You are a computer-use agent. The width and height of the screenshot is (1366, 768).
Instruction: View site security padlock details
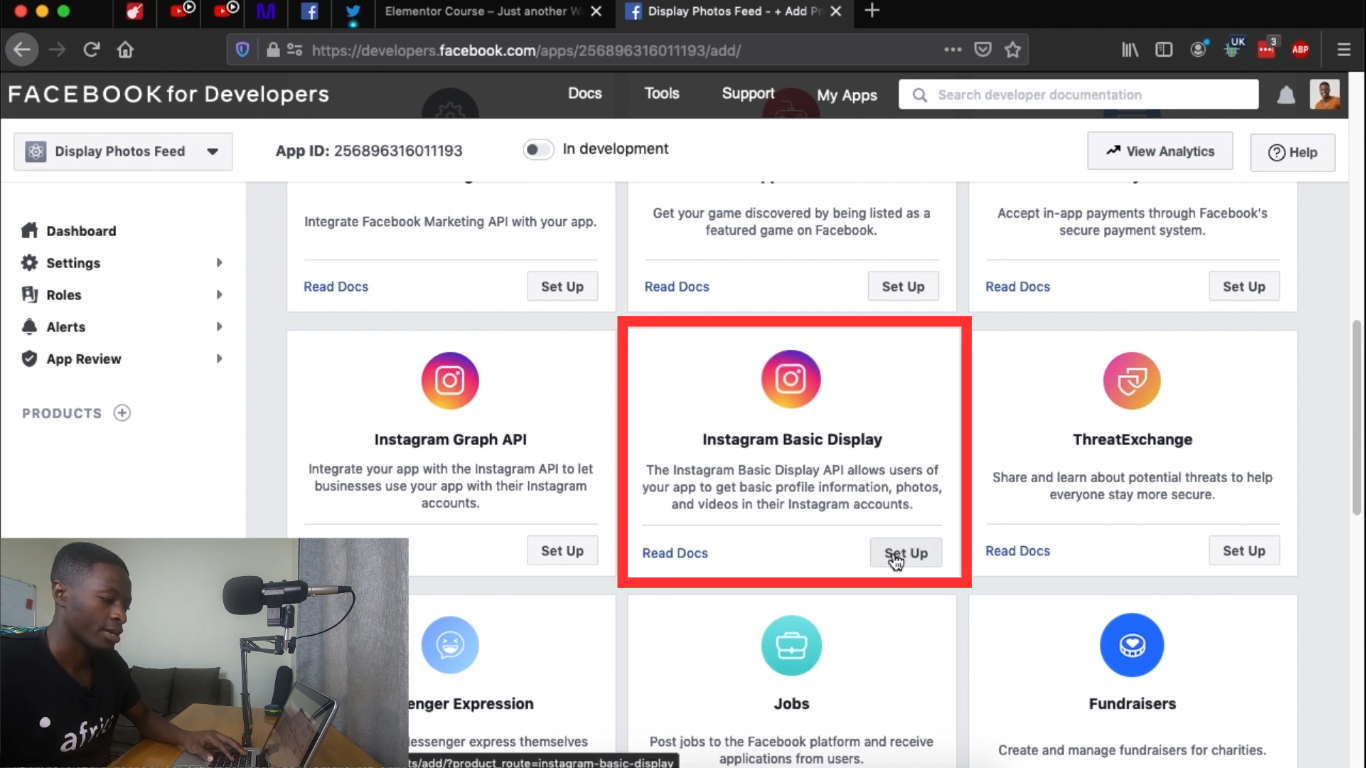[273, 49]
